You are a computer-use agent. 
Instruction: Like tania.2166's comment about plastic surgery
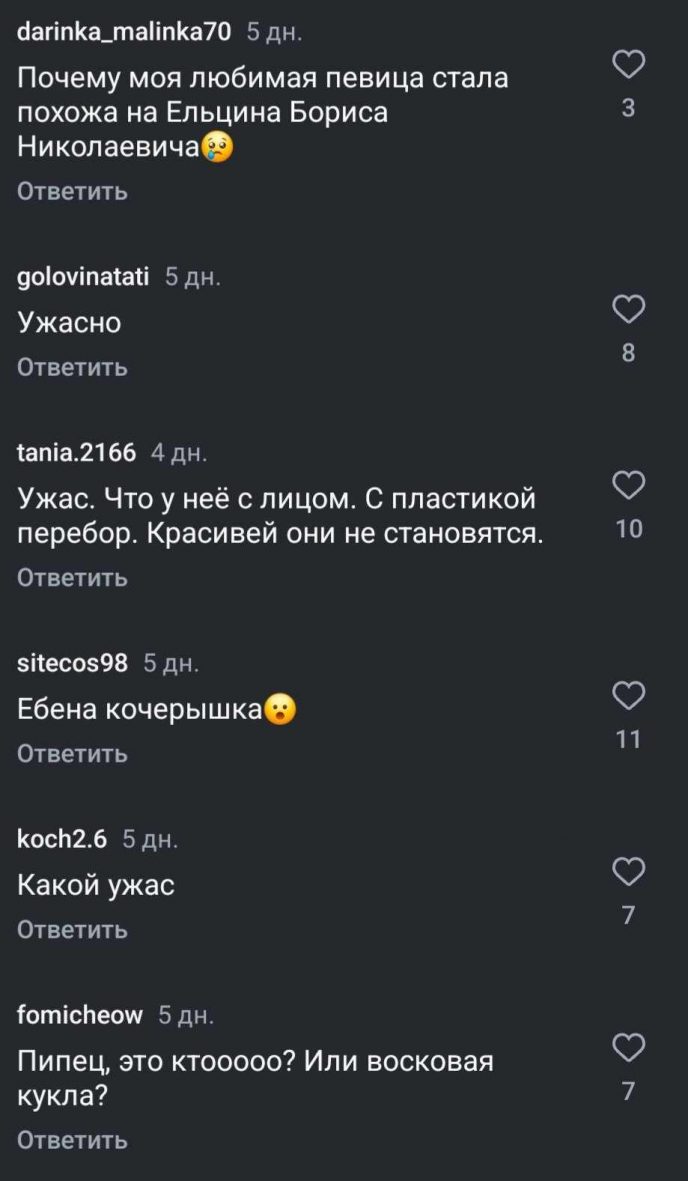(628, 486)
